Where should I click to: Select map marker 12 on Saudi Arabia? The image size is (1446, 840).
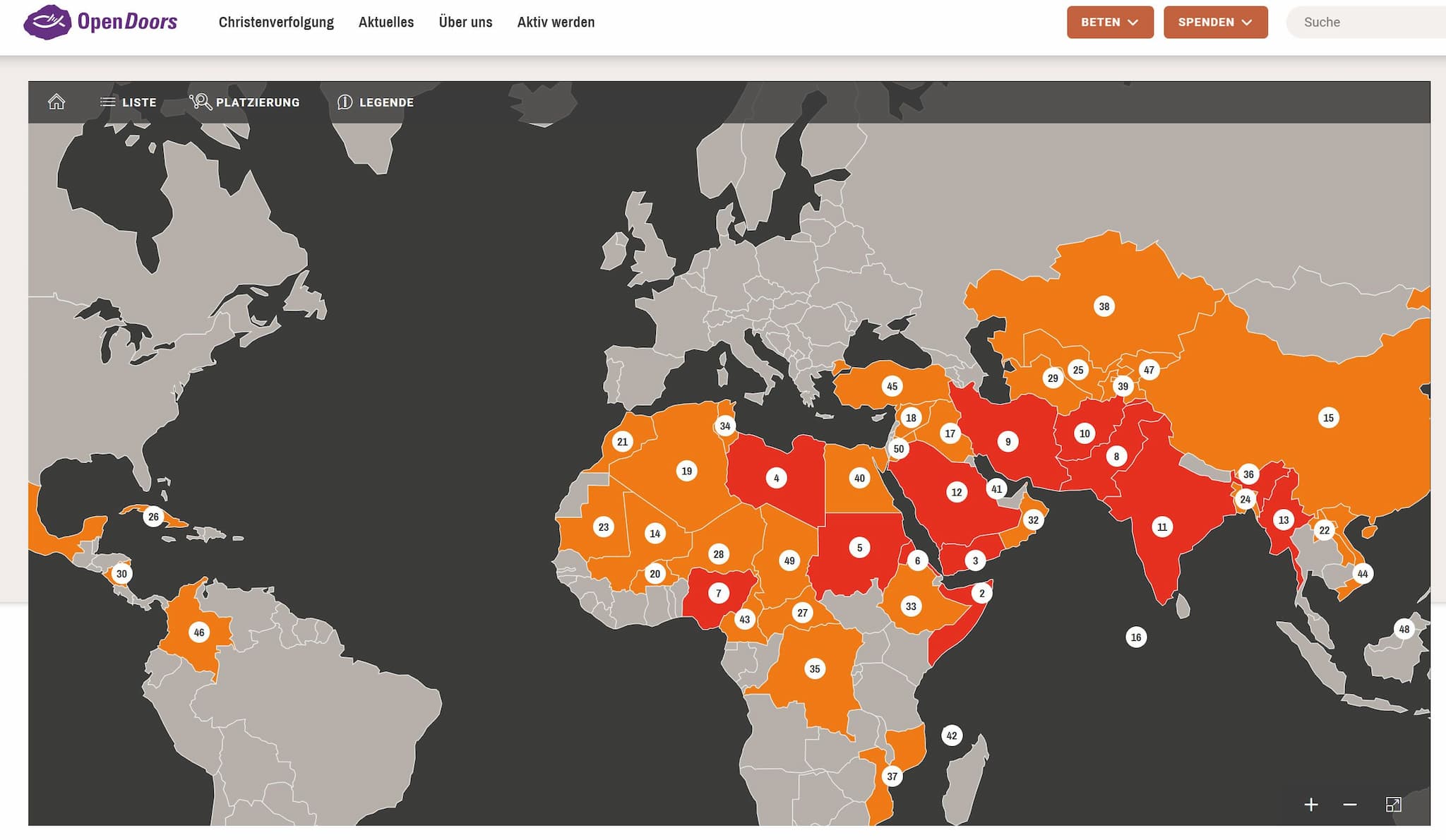coord(957,492)
